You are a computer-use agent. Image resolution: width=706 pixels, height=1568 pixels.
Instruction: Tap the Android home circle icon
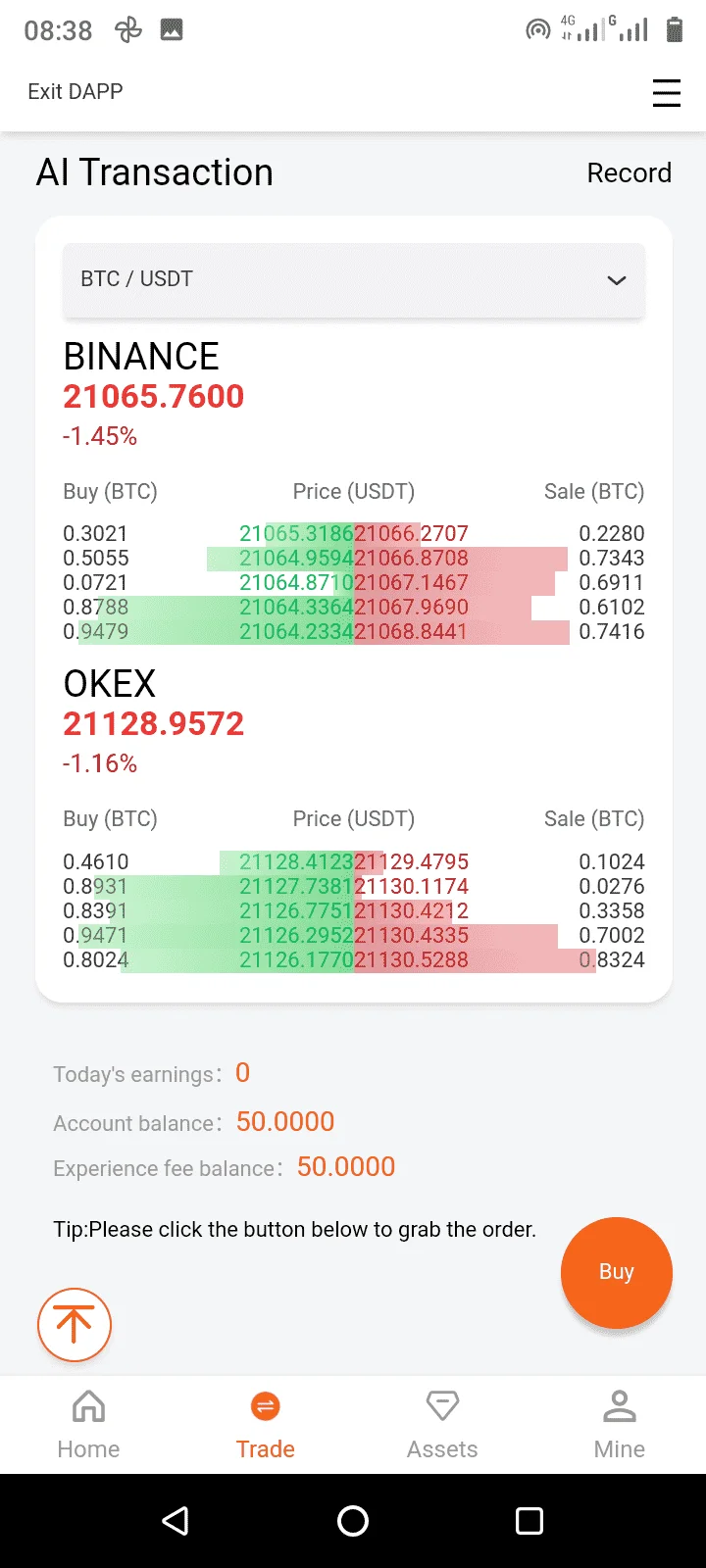(353, 1521)
